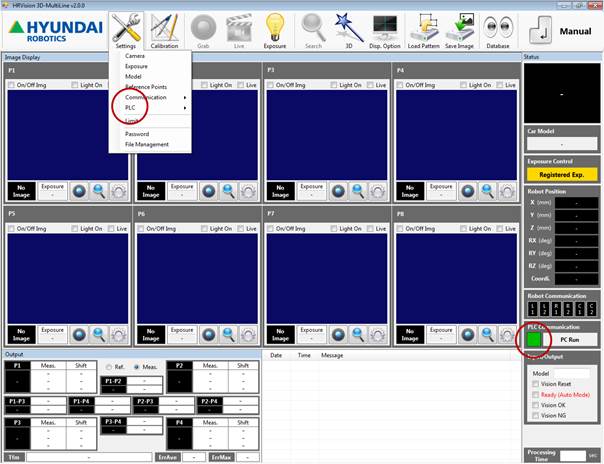Open the 3D wand tool
This screenshot has height=464, width=604.
point(349,31)
